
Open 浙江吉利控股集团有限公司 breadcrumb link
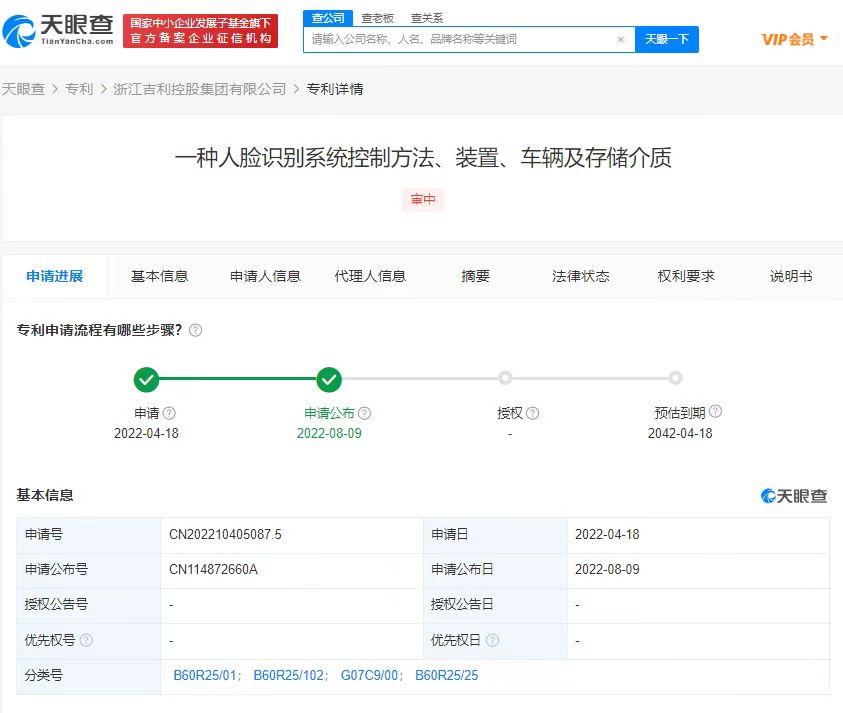click(x=199, y=89)
